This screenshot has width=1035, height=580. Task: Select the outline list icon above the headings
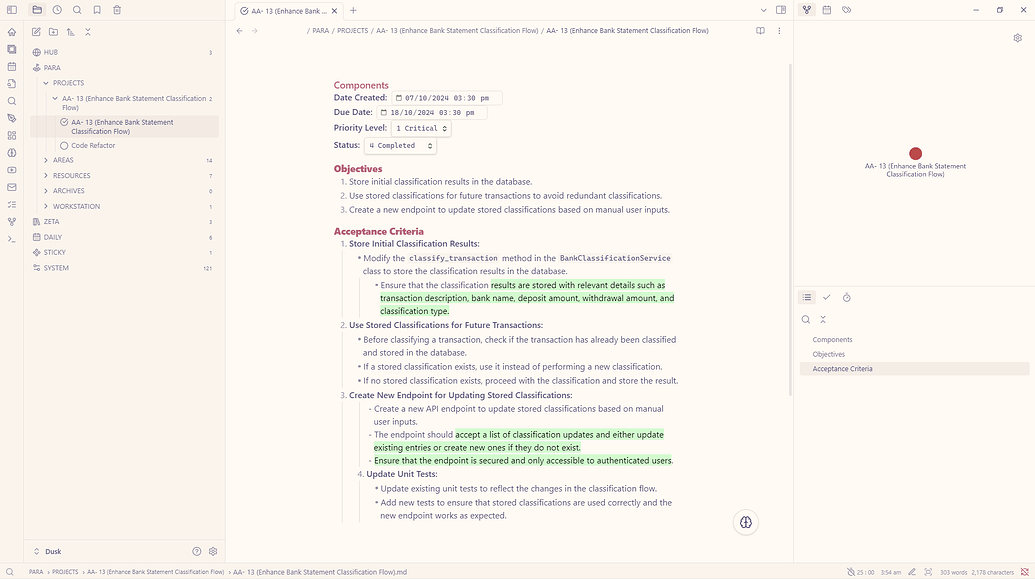(807, 297)
